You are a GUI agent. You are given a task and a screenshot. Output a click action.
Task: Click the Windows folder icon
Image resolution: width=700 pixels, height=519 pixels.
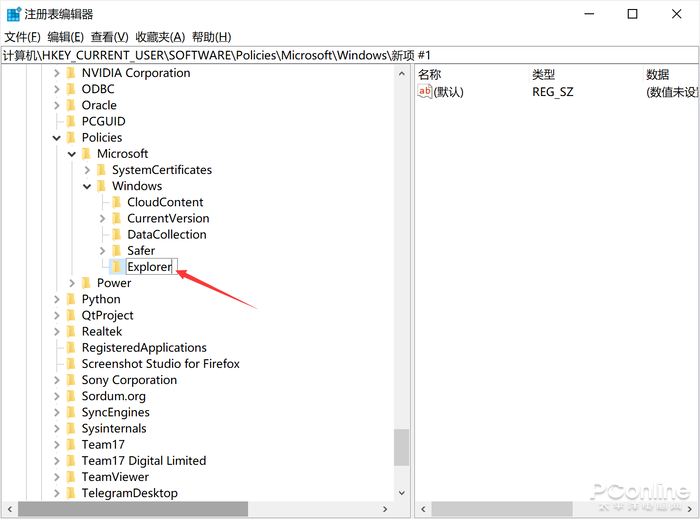coord(101,186)
